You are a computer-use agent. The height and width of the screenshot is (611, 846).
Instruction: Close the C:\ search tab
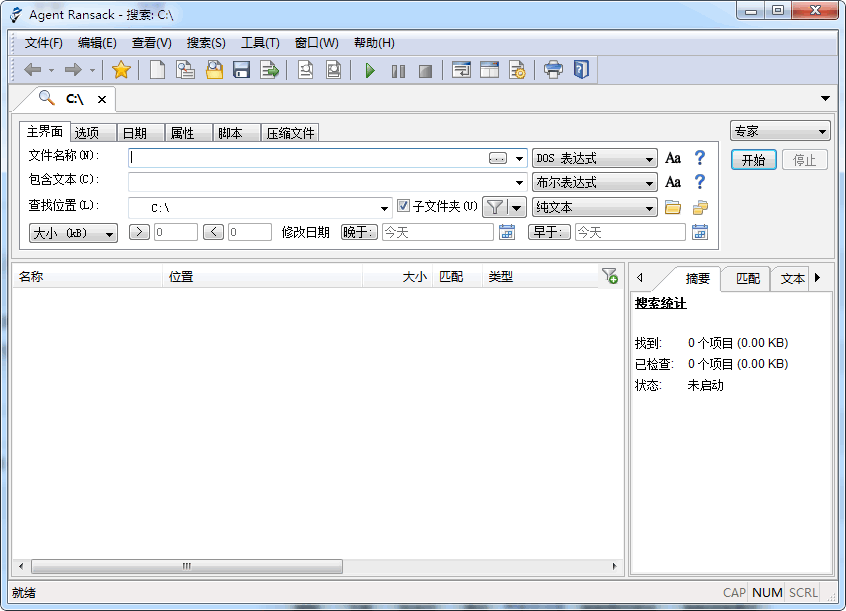[101, 99]
